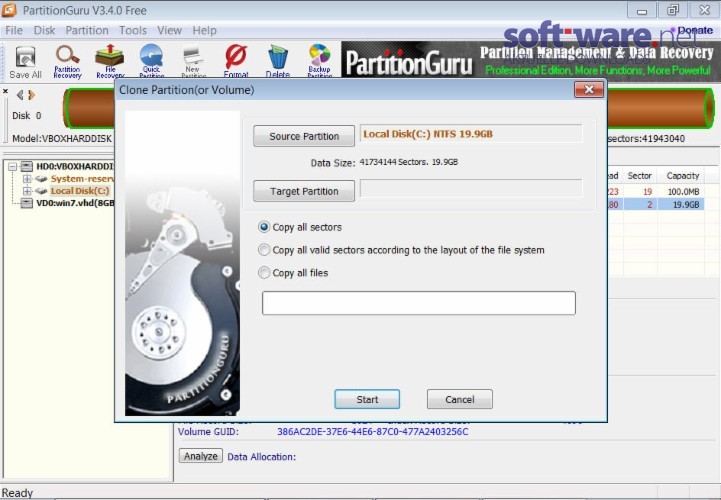Cancel the Clone Partition dialog
This screenshot has height=500, width=721.
coord(459,399)
